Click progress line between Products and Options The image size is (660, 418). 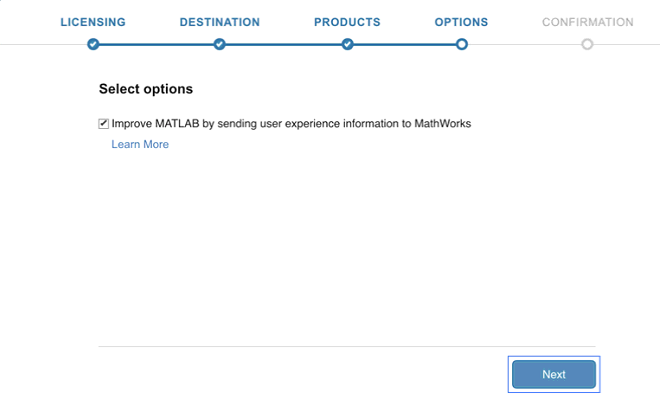[x=405, y=44]
